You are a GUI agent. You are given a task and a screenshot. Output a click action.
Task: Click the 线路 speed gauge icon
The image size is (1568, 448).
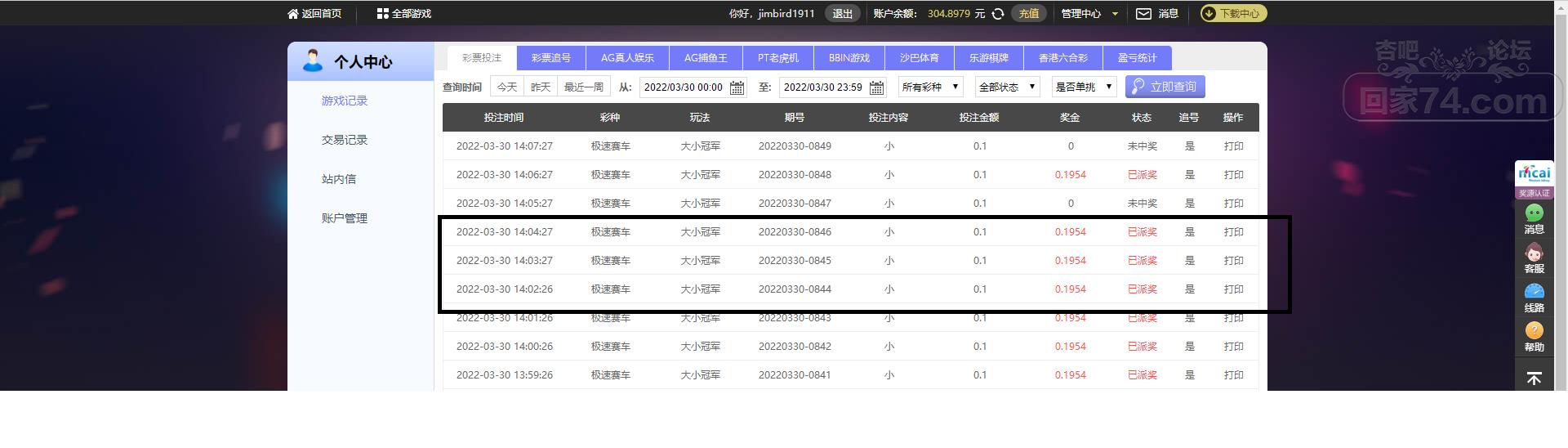coord(1535,292)
